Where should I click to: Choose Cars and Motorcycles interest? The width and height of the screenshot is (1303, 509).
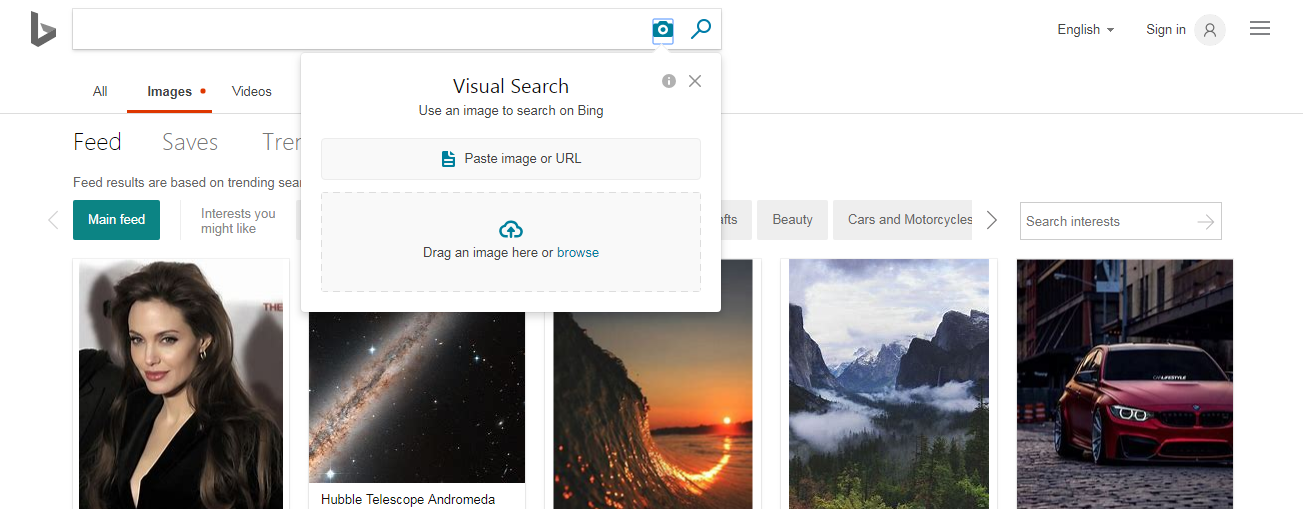(903, 220)
